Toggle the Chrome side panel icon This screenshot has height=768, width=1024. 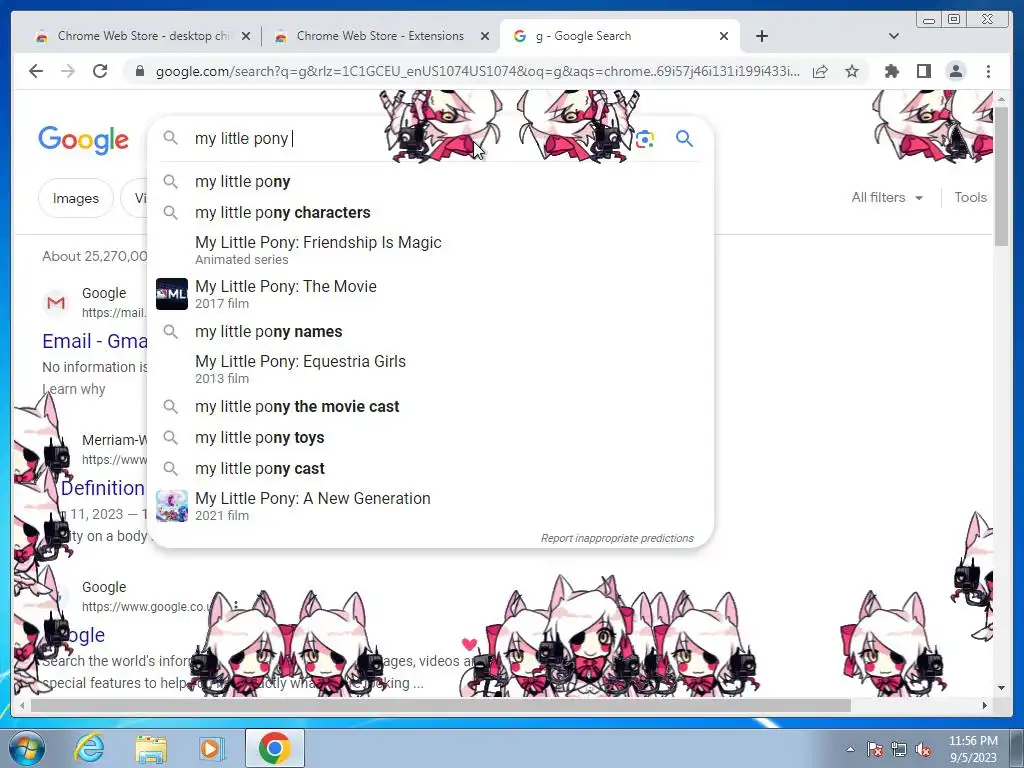point(923,71)
